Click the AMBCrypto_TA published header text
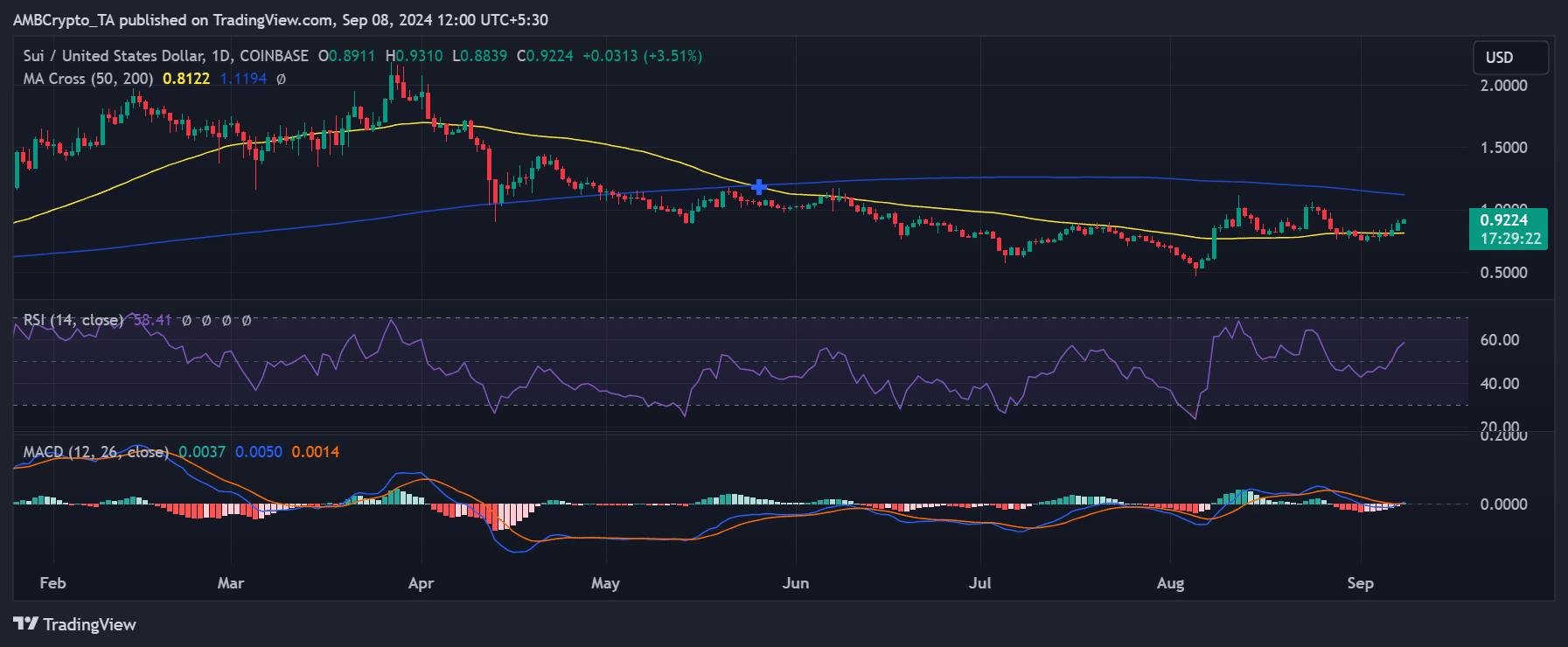1568x647 pixels. [280, 19]
